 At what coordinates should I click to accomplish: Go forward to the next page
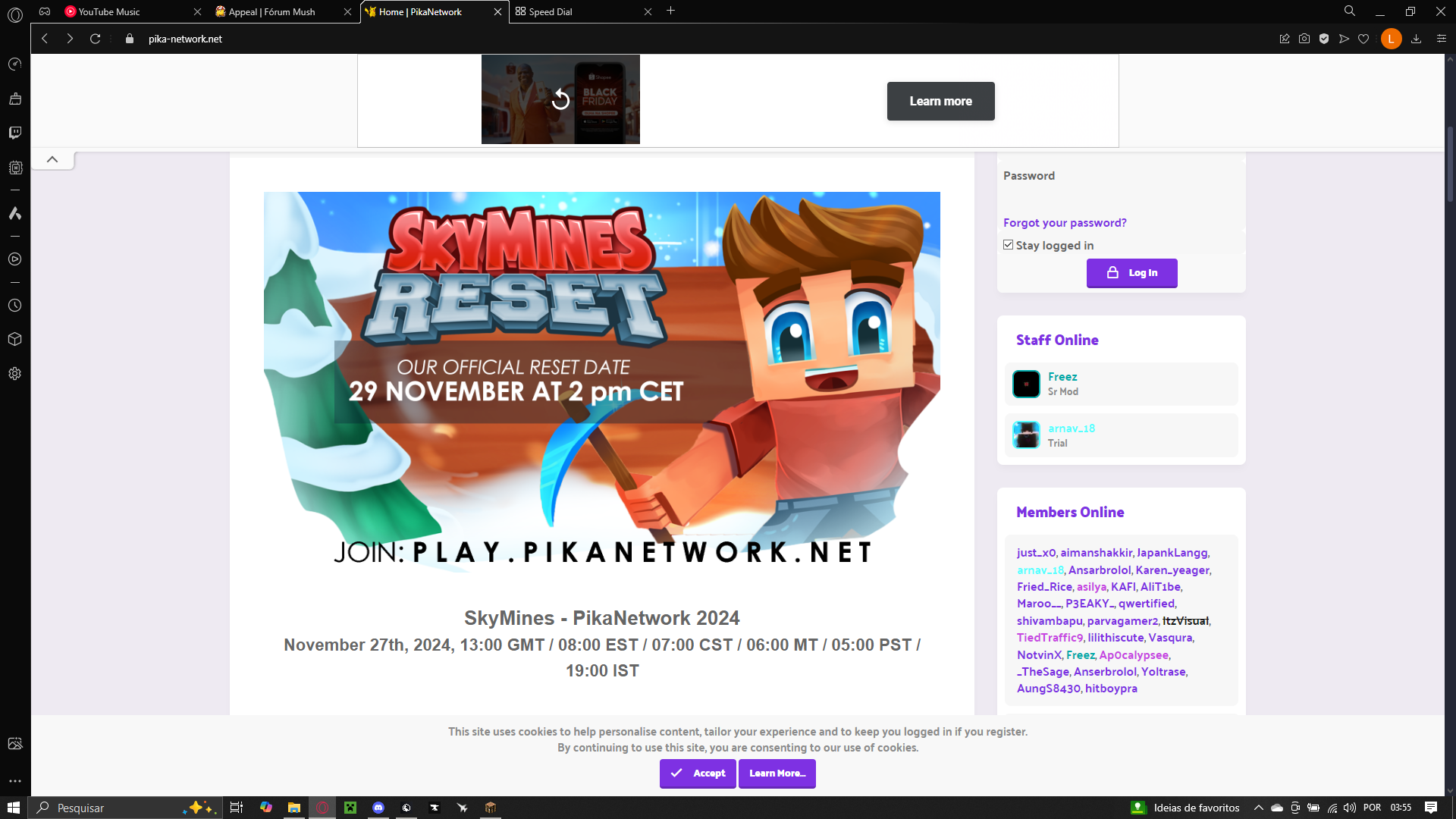(70, 39)
